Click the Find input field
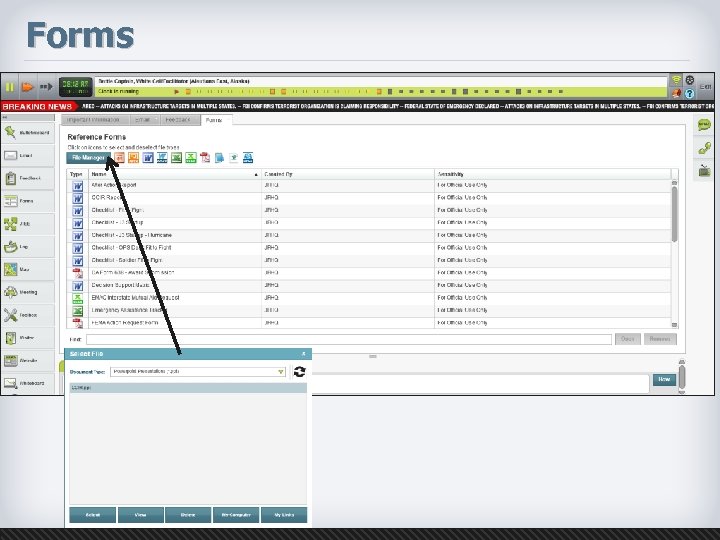 349,339
